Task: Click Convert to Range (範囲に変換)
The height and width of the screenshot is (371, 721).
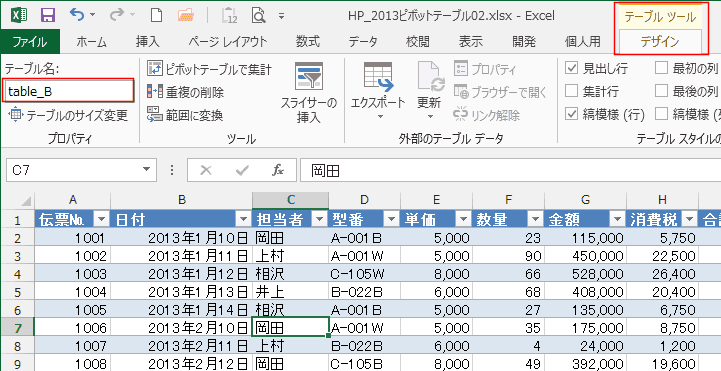Action: (185, 115)
